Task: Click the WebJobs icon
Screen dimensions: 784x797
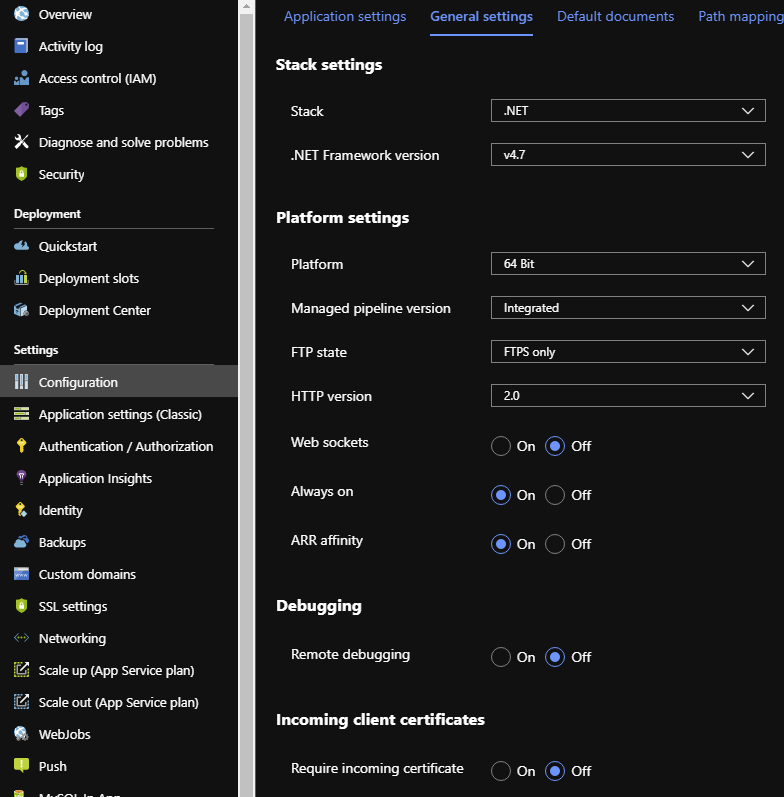Action: coord(21,734)
